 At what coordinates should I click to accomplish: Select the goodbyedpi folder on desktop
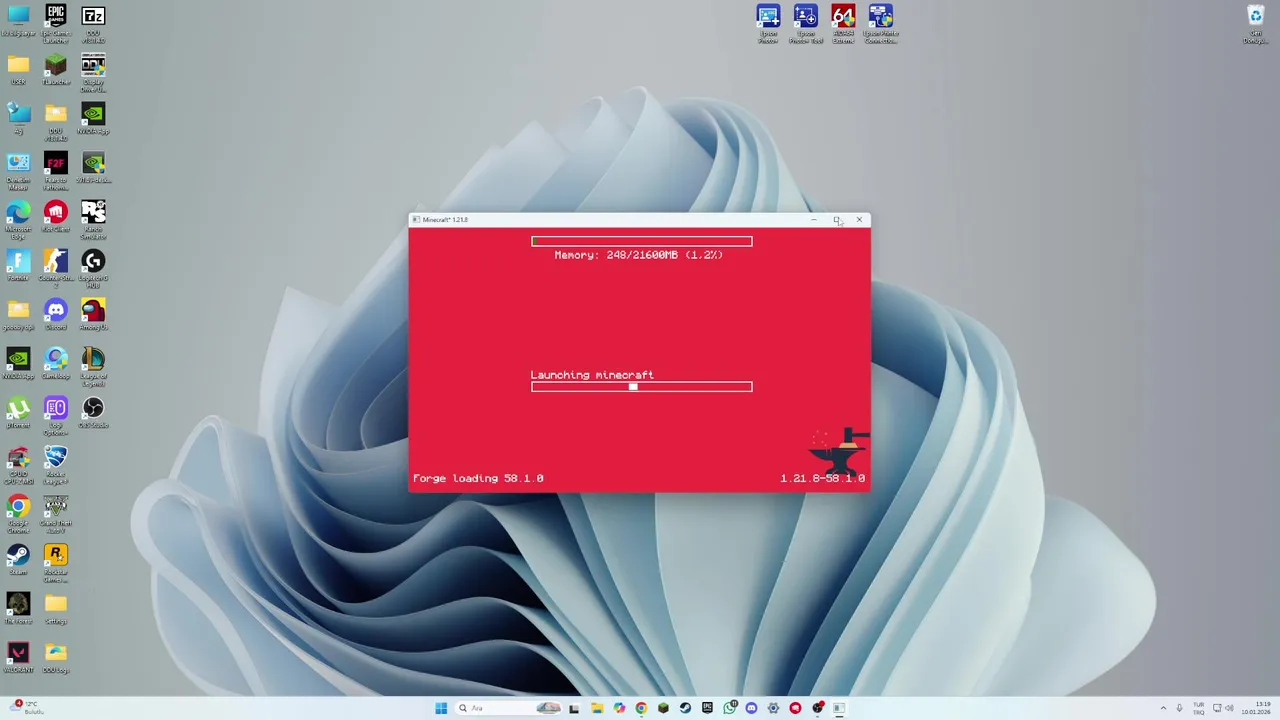pos(18,314)
